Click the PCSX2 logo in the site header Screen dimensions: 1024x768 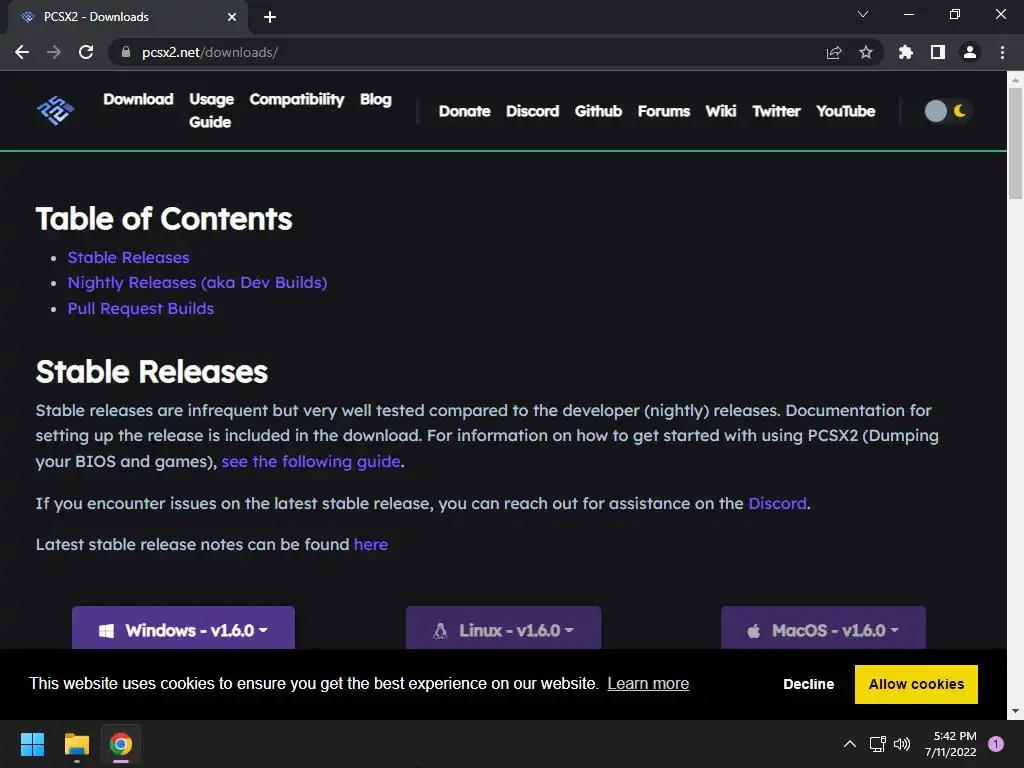56,110
